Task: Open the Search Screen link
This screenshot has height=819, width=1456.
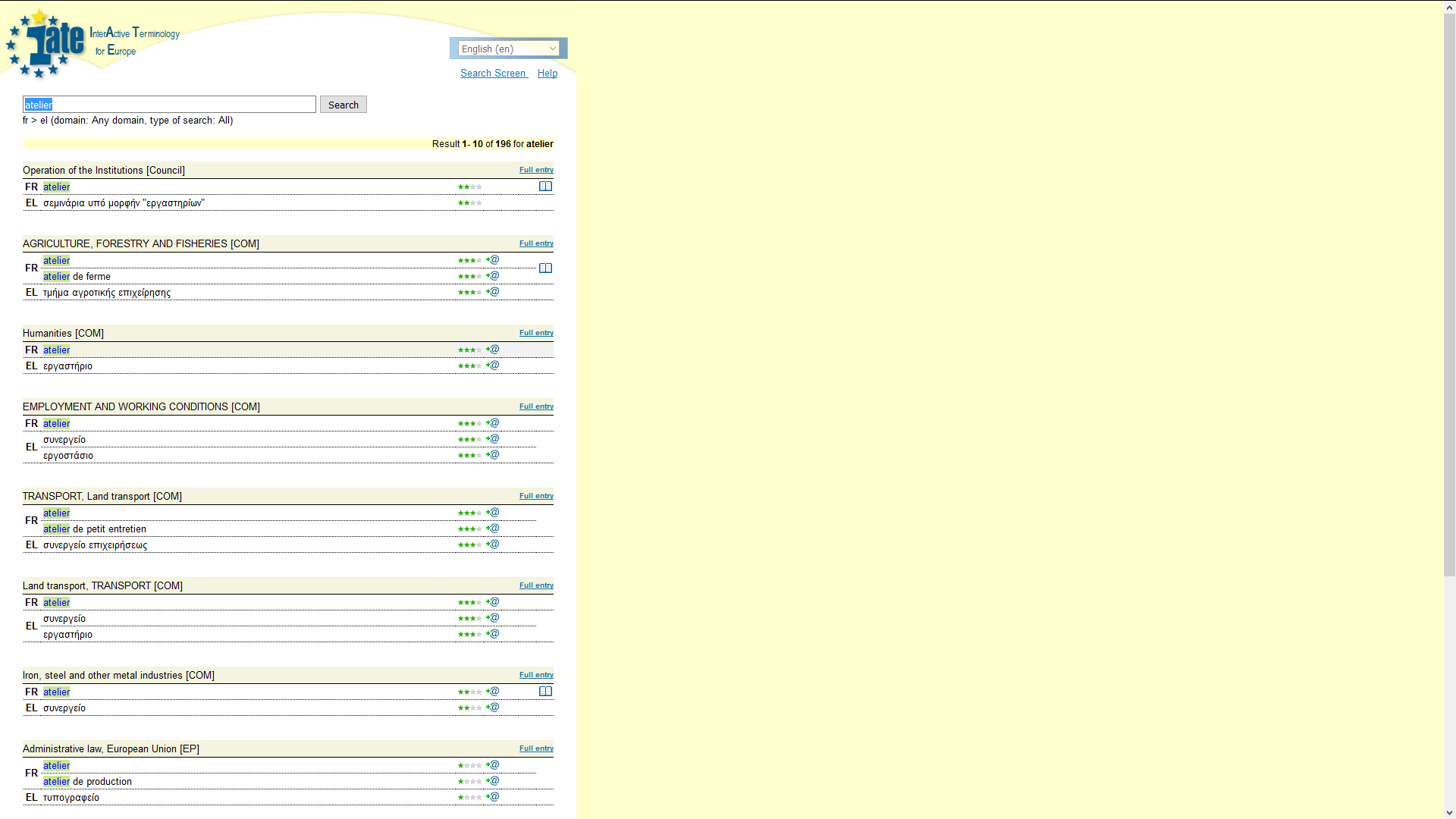Action: pyautogui.click(x=493, y=74)
